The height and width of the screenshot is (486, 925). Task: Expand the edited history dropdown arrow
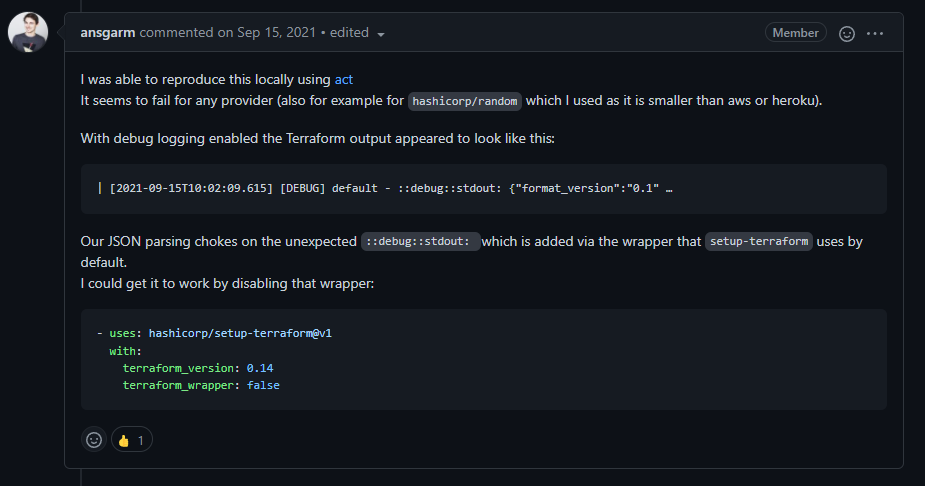[x=381, y=34]
